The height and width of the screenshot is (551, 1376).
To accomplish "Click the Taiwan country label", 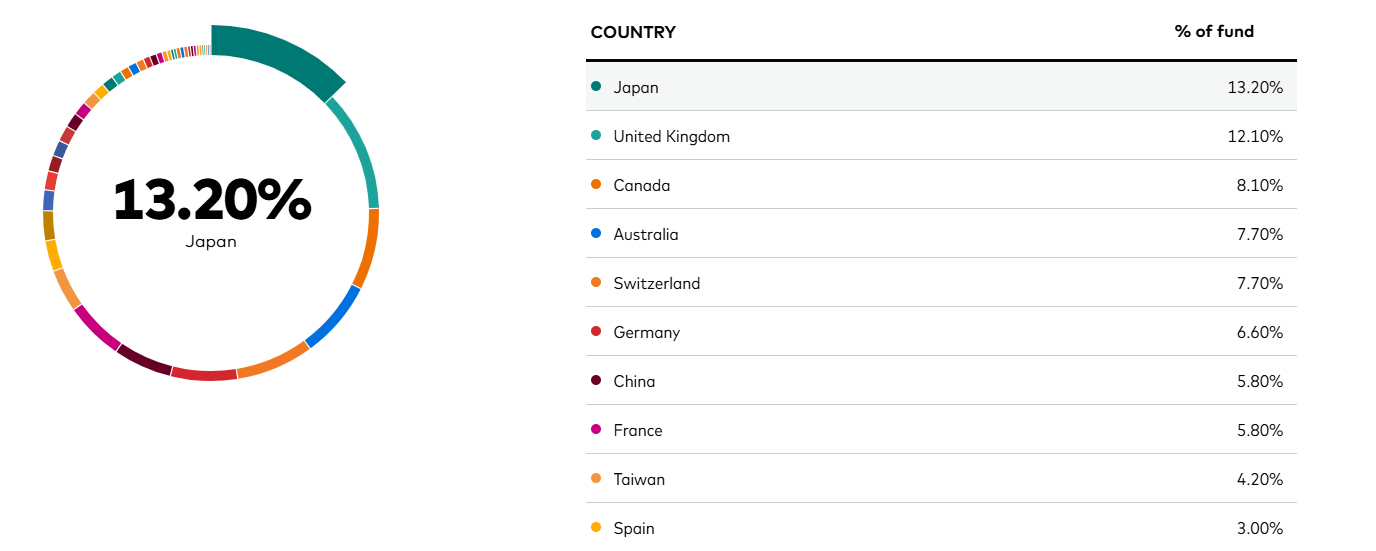I will [639, 479].
